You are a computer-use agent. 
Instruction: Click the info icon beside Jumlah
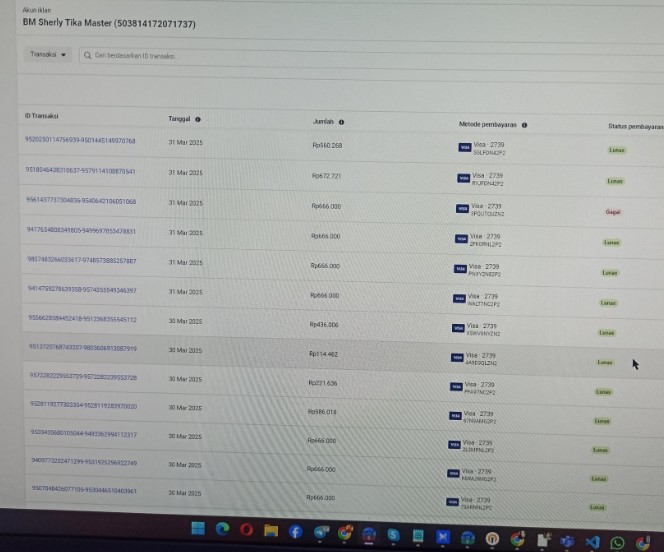pyautogui.click(x=342, y=122)
